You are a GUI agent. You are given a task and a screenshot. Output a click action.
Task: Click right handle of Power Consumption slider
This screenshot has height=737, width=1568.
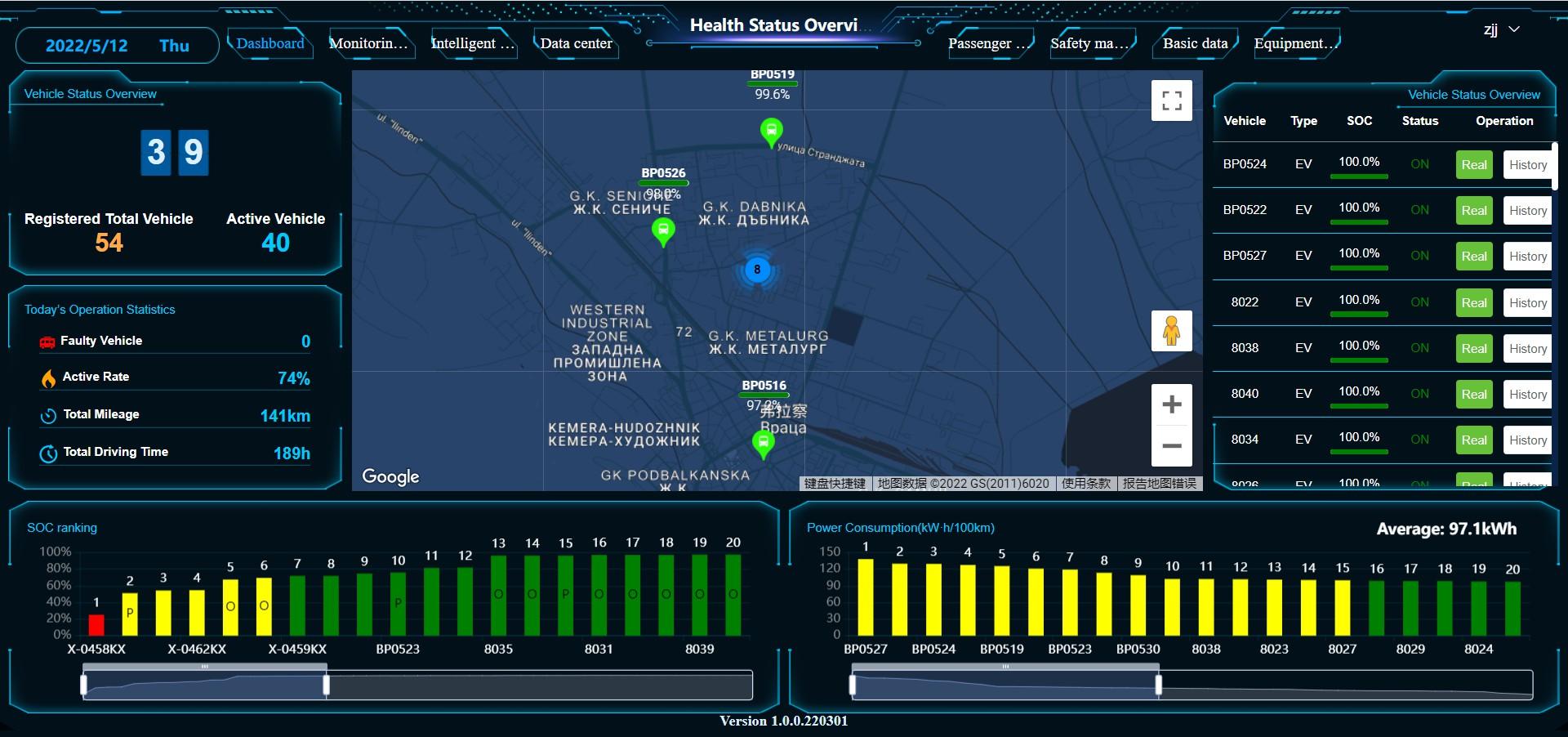(1159, 685)
